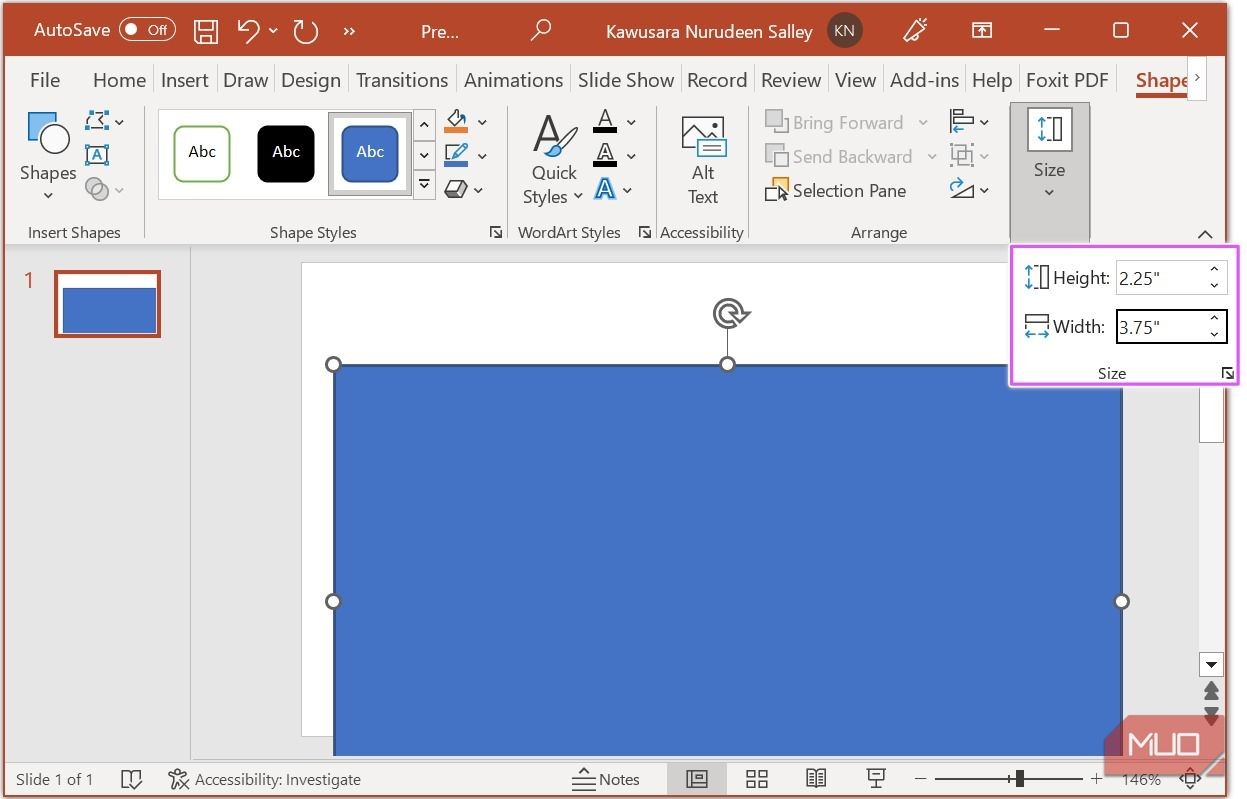Click the search magnifier in the title bar
The width and height of the screenshot is (1247, 799).
[540, 31]
